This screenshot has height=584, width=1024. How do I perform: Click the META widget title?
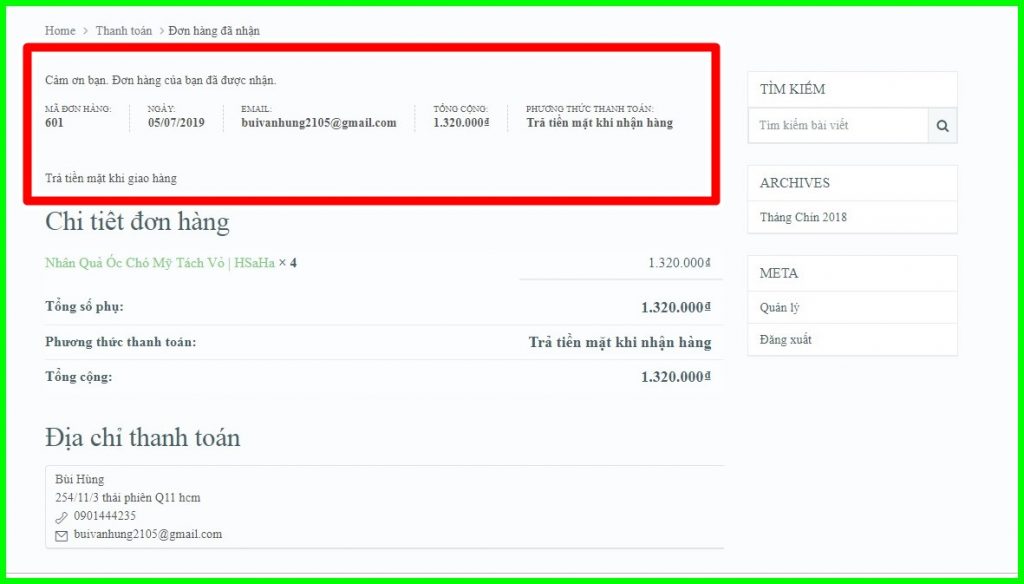(779, 274)
